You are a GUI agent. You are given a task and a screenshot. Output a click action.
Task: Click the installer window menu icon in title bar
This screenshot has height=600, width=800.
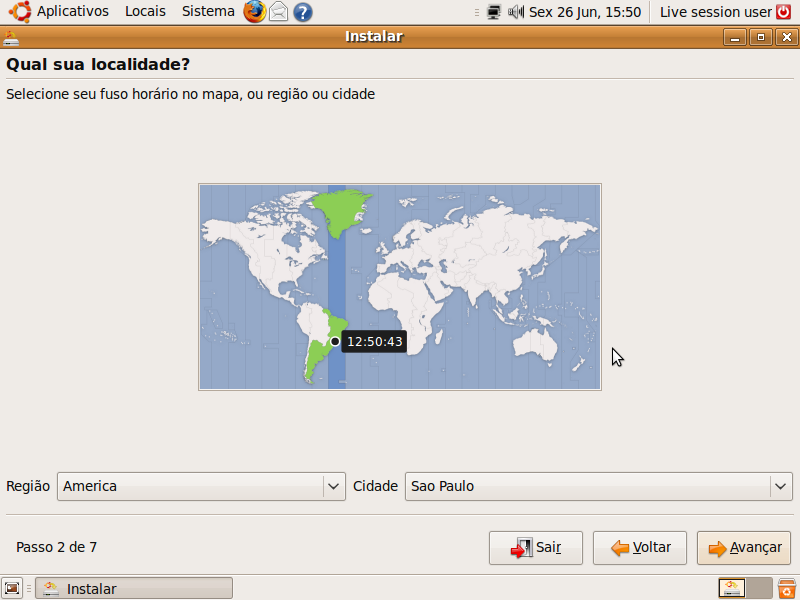[11, 37]
